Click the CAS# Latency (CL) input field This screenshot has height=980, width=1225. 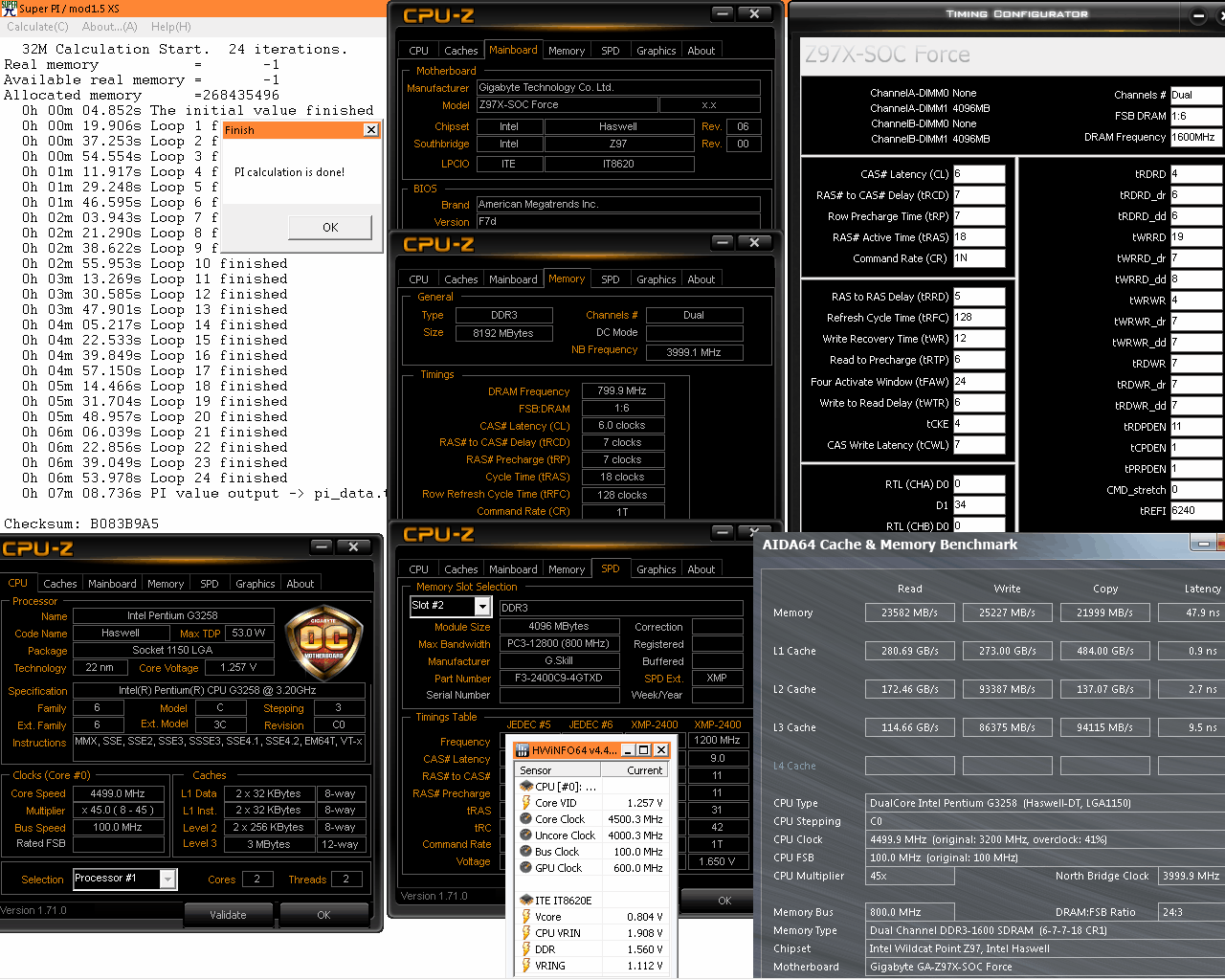(978, 174)
